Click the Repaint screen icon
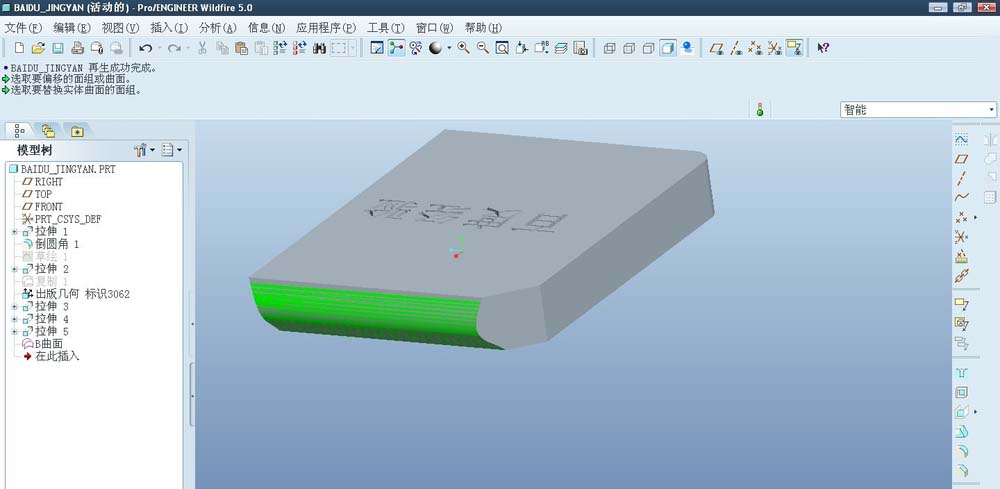The image size is (1000, 489). pos(377,48)
